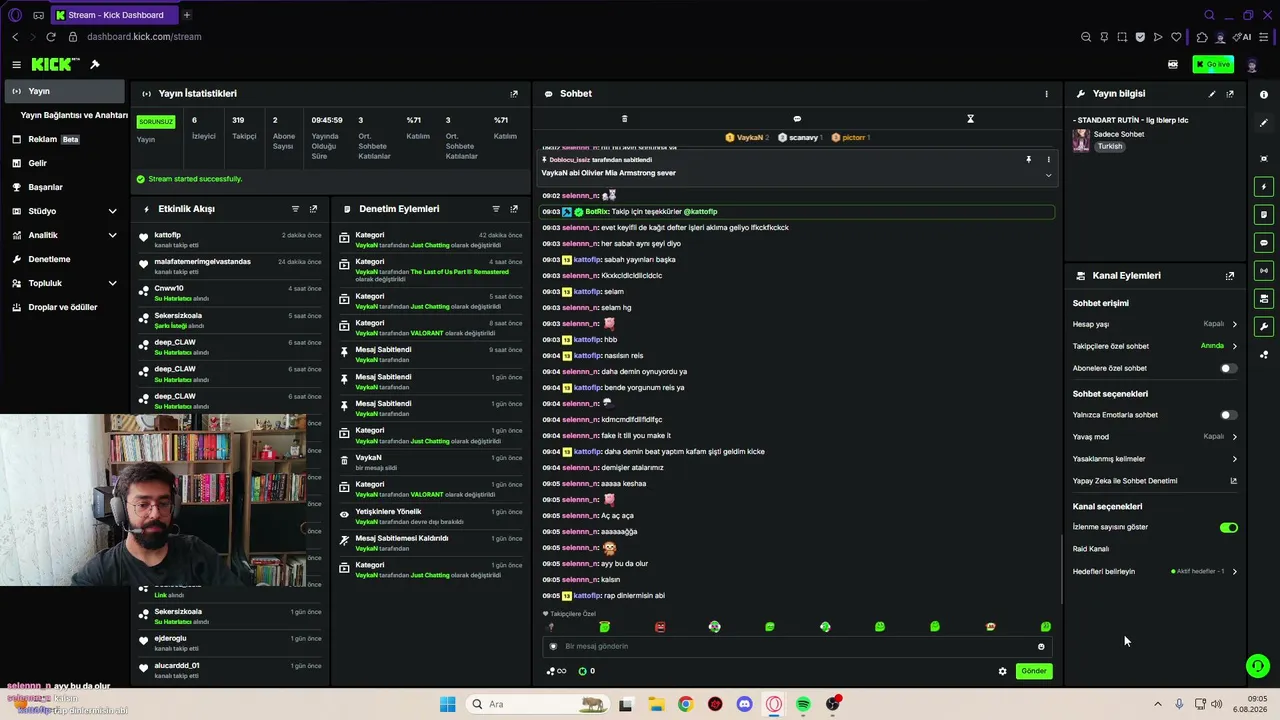Open Yapay Zeka ile Sohbet Denetimi external link
The height and width of the screenshot is (720, 1280).
click(1233, 481)
